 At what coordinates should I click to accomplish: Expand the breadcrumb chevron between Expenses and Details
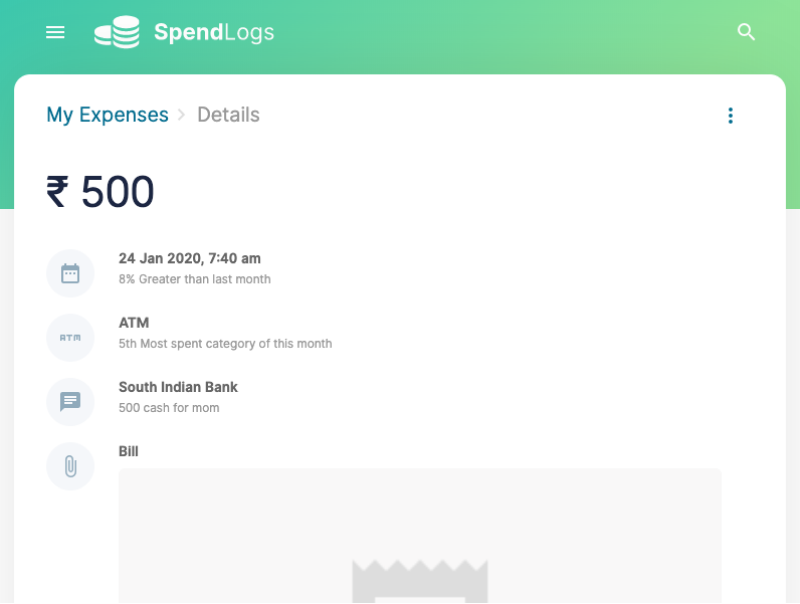pyautogui.click(x=181, y=115)
